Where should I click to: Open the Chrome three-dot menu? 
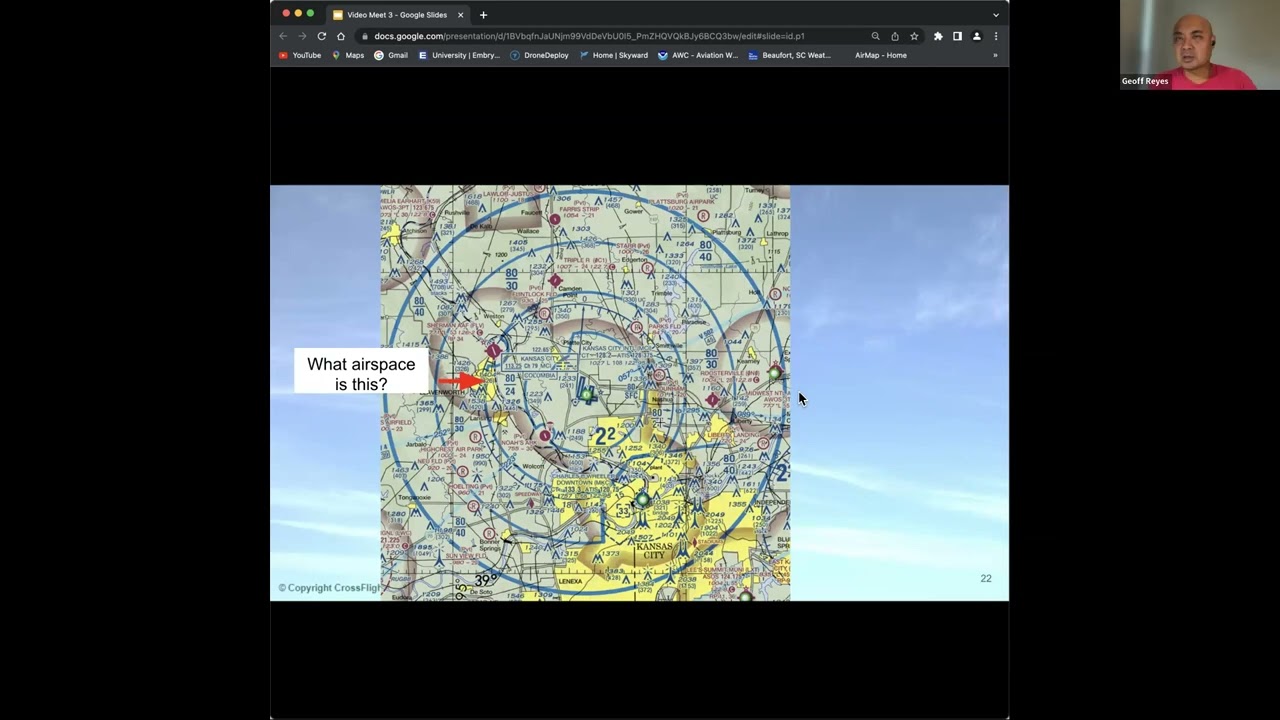tap(995, 36)
